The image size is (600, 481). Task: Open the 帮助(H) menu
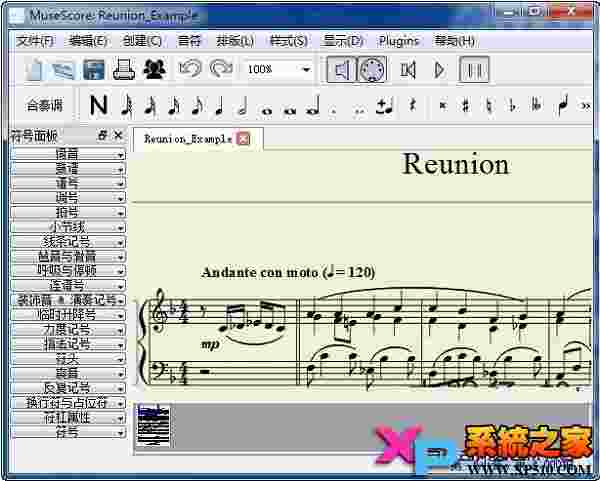click(454, 41)
